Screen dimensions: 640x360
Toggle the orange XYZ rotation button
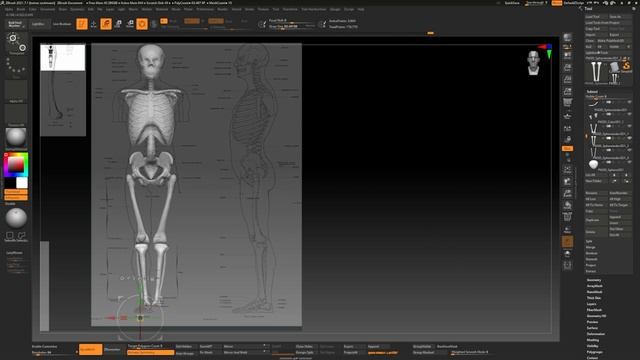pyautogui.click(x=567, y=149)
